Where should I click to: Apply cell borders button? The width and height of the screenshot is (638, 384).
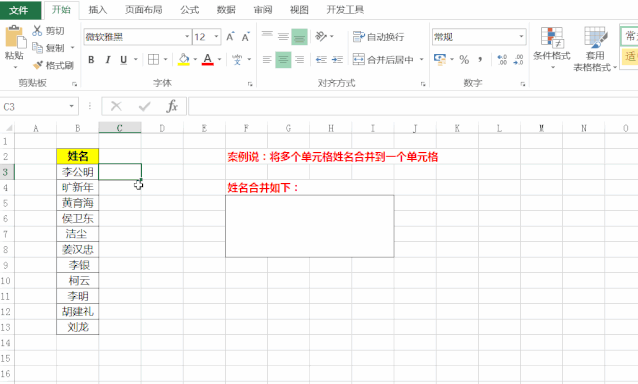coord(153,60)
